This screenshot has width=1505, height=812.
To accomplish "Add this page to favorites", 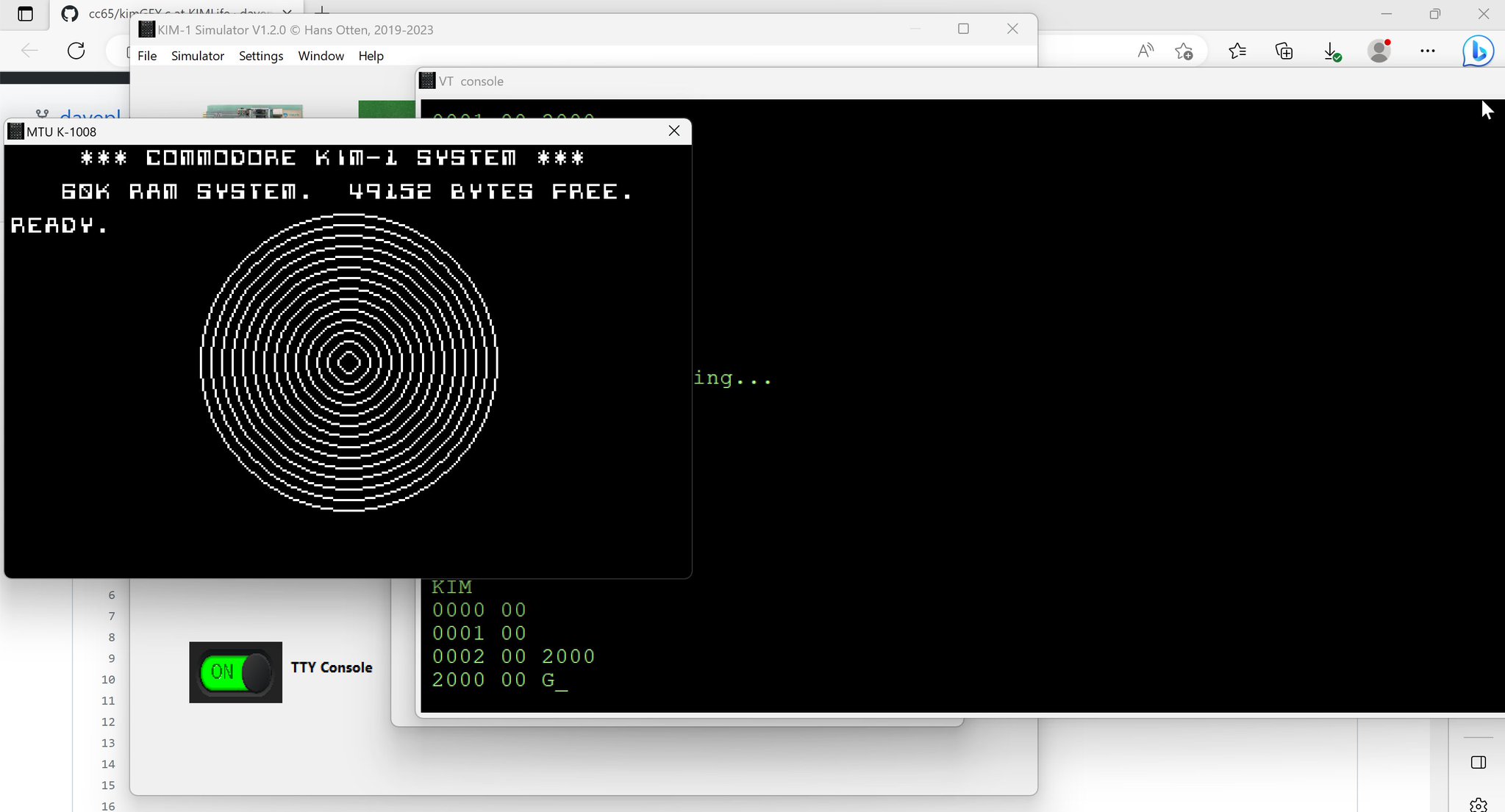I will (1184, 51).
